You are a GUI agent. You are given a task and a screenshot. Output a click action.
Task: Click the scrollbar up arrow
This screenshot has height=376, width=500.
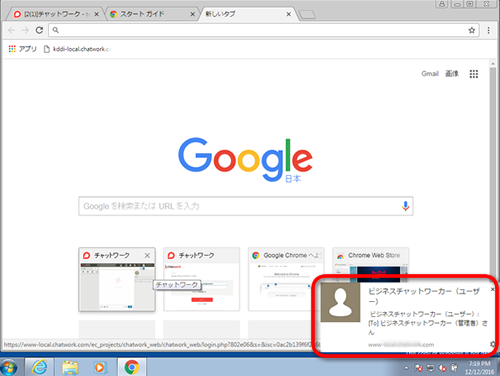[493, 64]
